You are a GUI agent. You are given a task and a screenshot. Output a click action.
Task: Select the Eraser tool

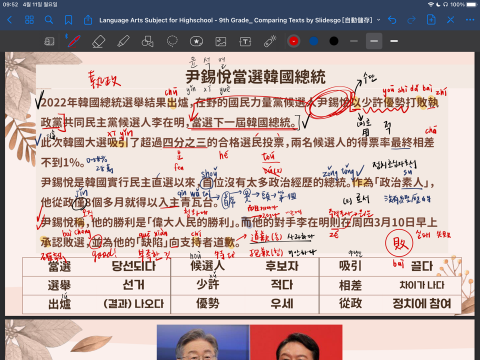point(99,41)
